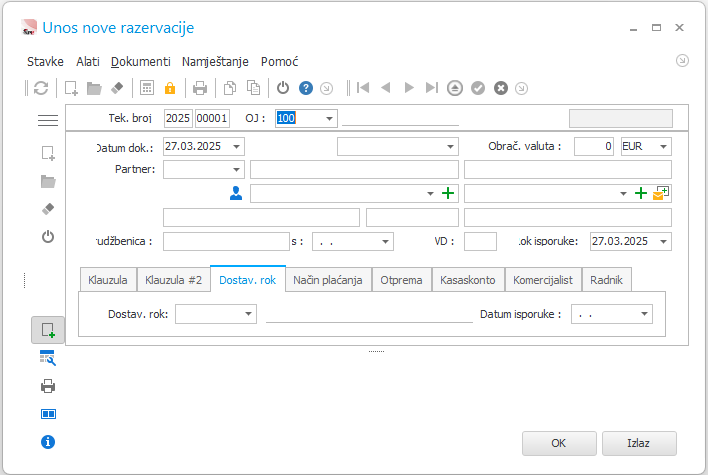
Task: Click the table search magnifier sidebar icon
Action: point(48,358)
